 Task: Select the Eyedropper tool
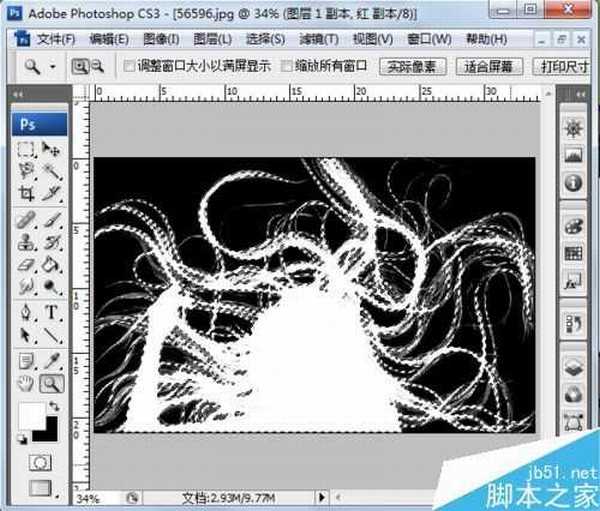52,361
